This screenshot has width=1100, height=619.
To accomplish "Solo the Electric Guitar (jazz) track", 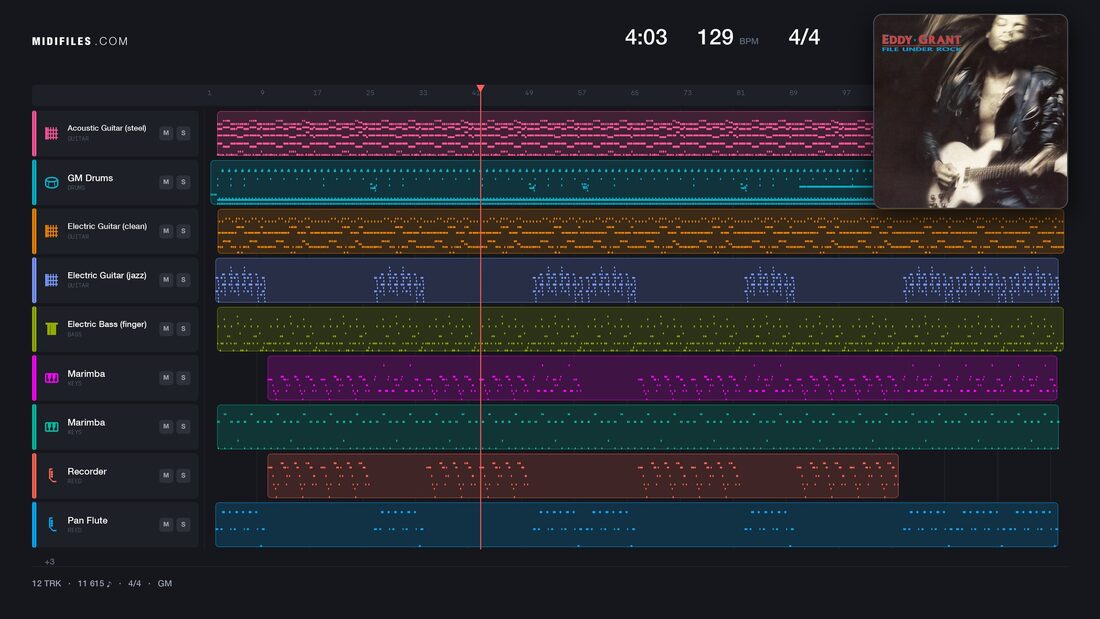I will (183, 279).
